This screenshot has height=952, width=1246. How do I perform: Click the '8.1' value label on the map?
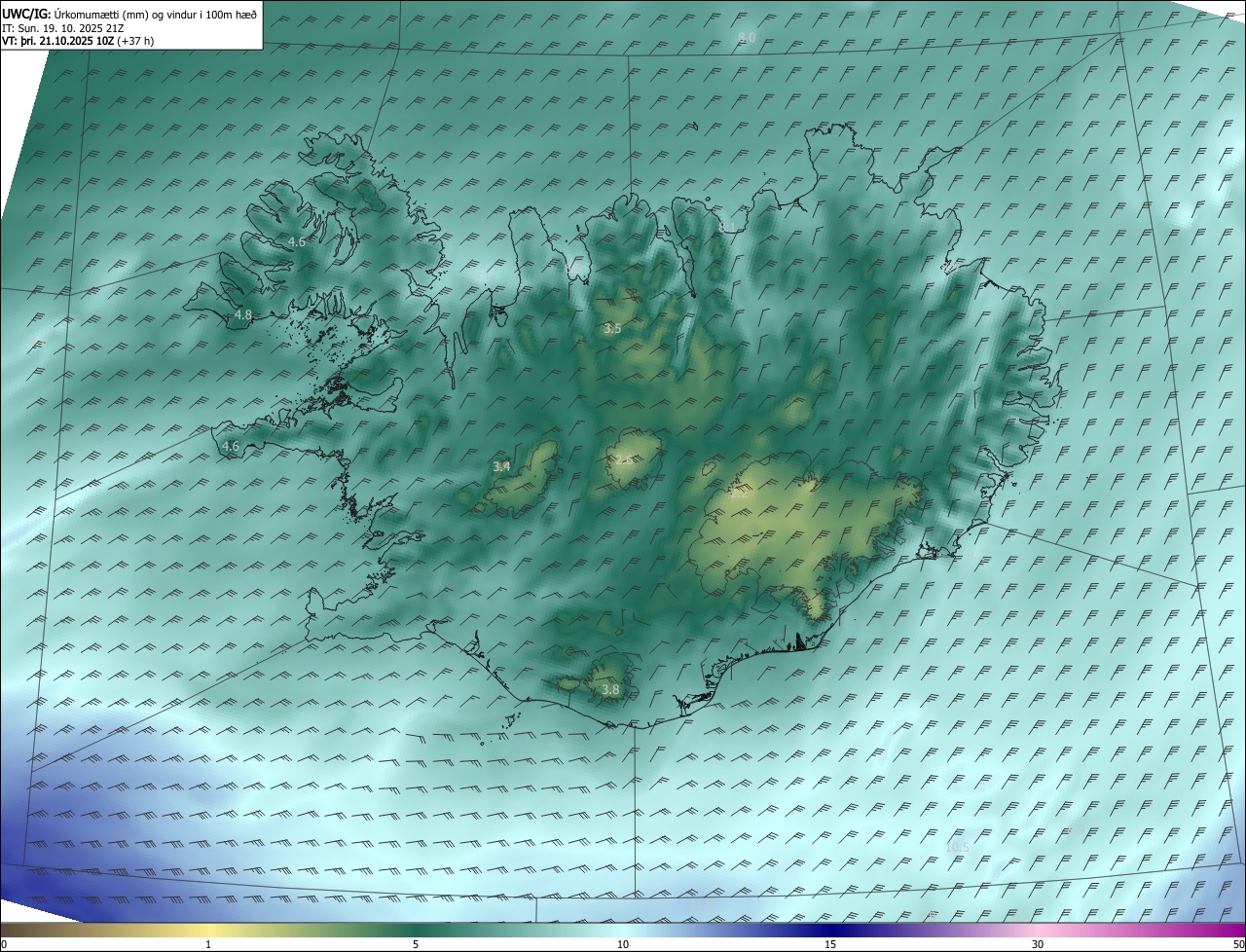click(727, 227)
